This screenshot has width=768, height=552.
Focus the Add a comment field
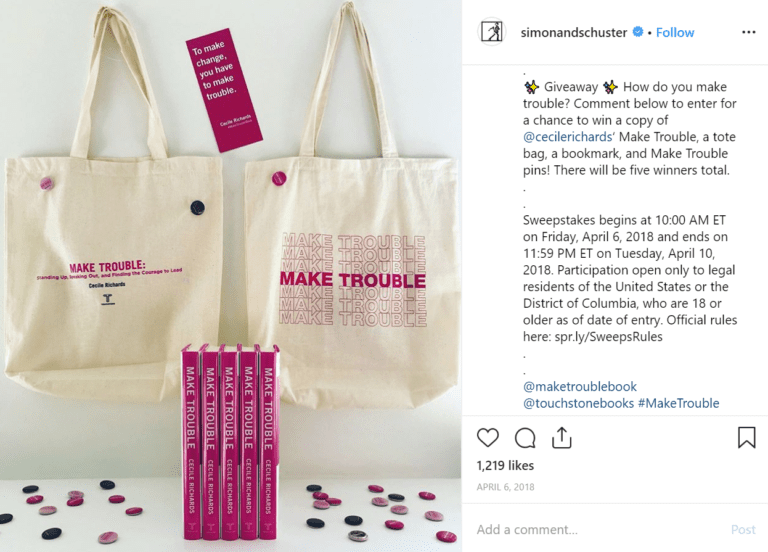coord(598,529)
